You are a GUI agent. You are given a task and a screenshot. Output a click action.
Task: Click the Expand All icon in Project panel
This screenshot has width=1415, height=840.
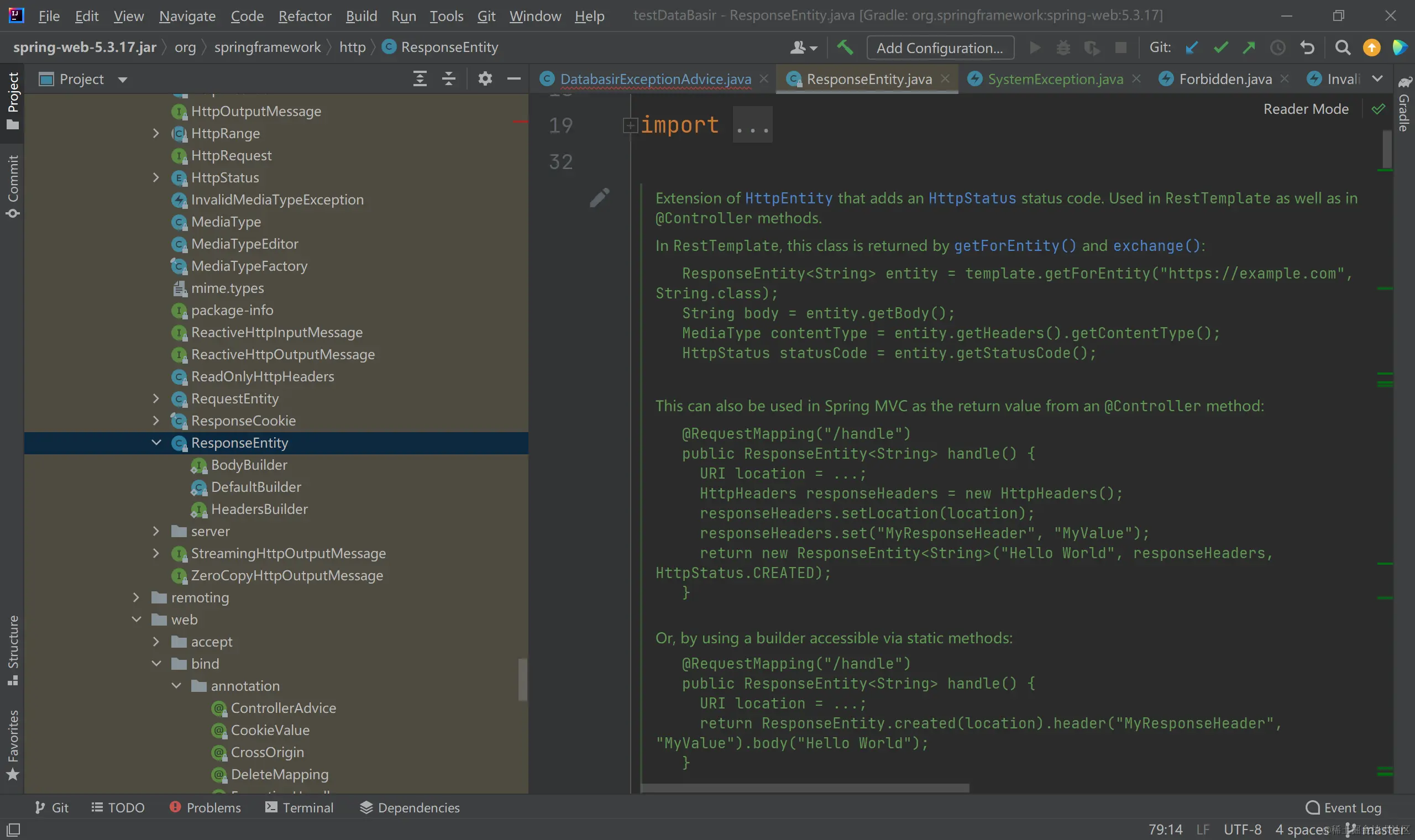(x=420, y=78)
